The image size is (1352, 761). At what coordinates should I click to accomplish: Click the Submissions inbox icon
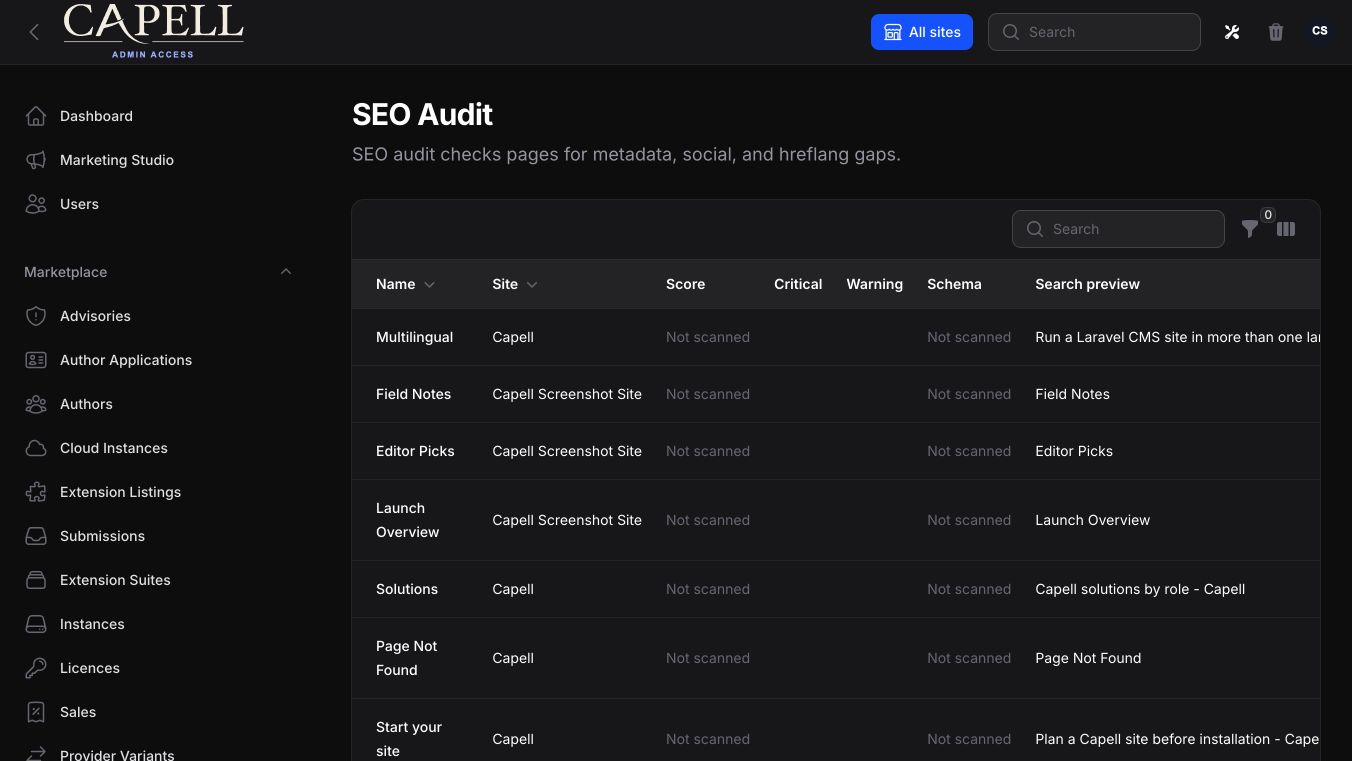point(36,536)
